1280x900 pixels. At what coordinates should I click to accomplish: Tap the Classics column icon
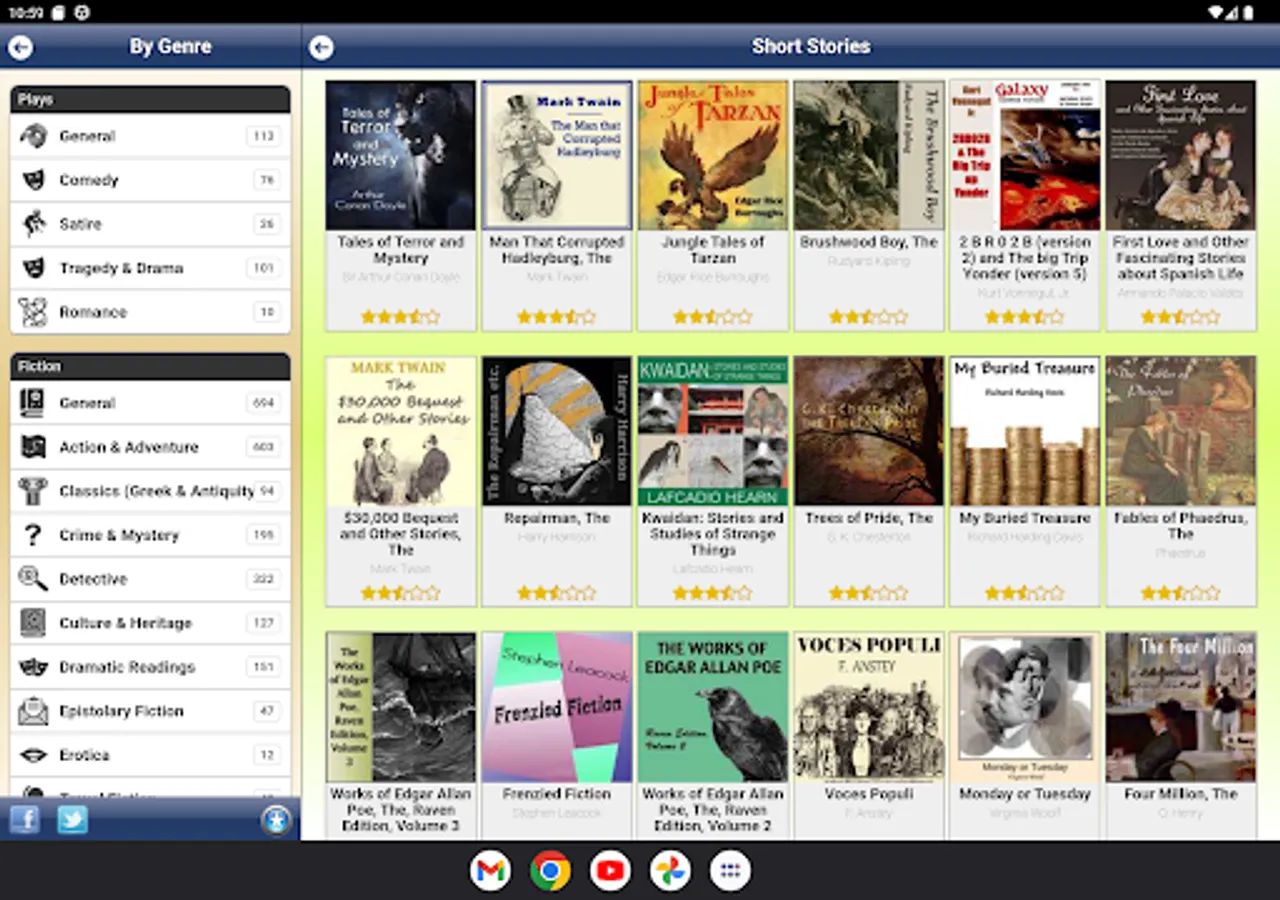click(33, 491)
